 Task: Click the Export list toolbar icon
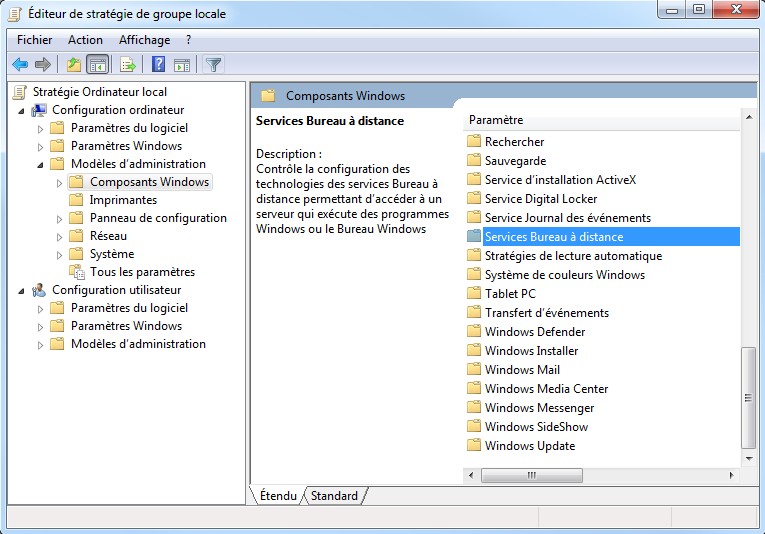[127, 65]
